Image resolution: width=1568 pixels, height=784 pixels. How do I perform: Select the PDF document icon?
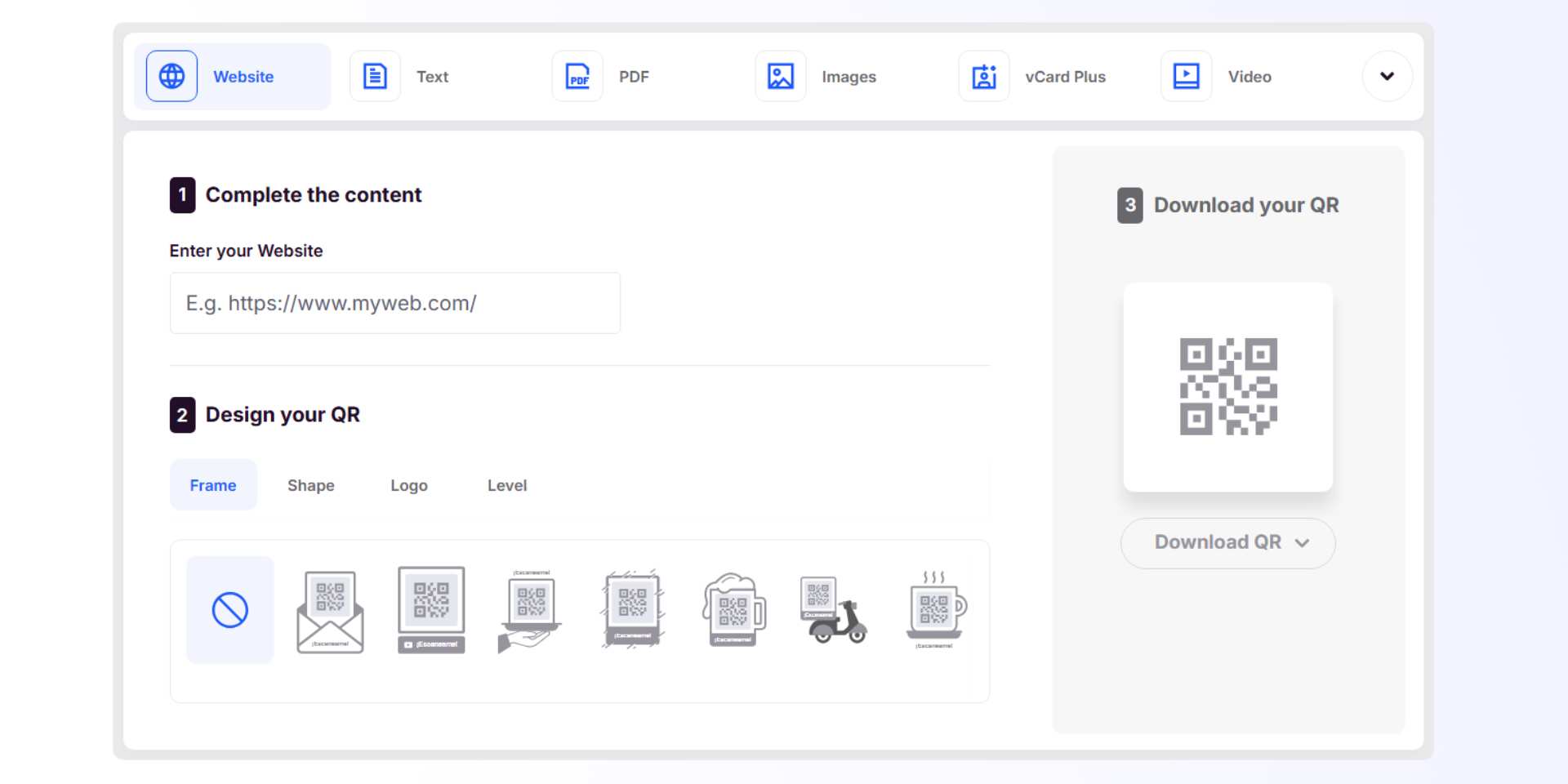tap(577, 76)
